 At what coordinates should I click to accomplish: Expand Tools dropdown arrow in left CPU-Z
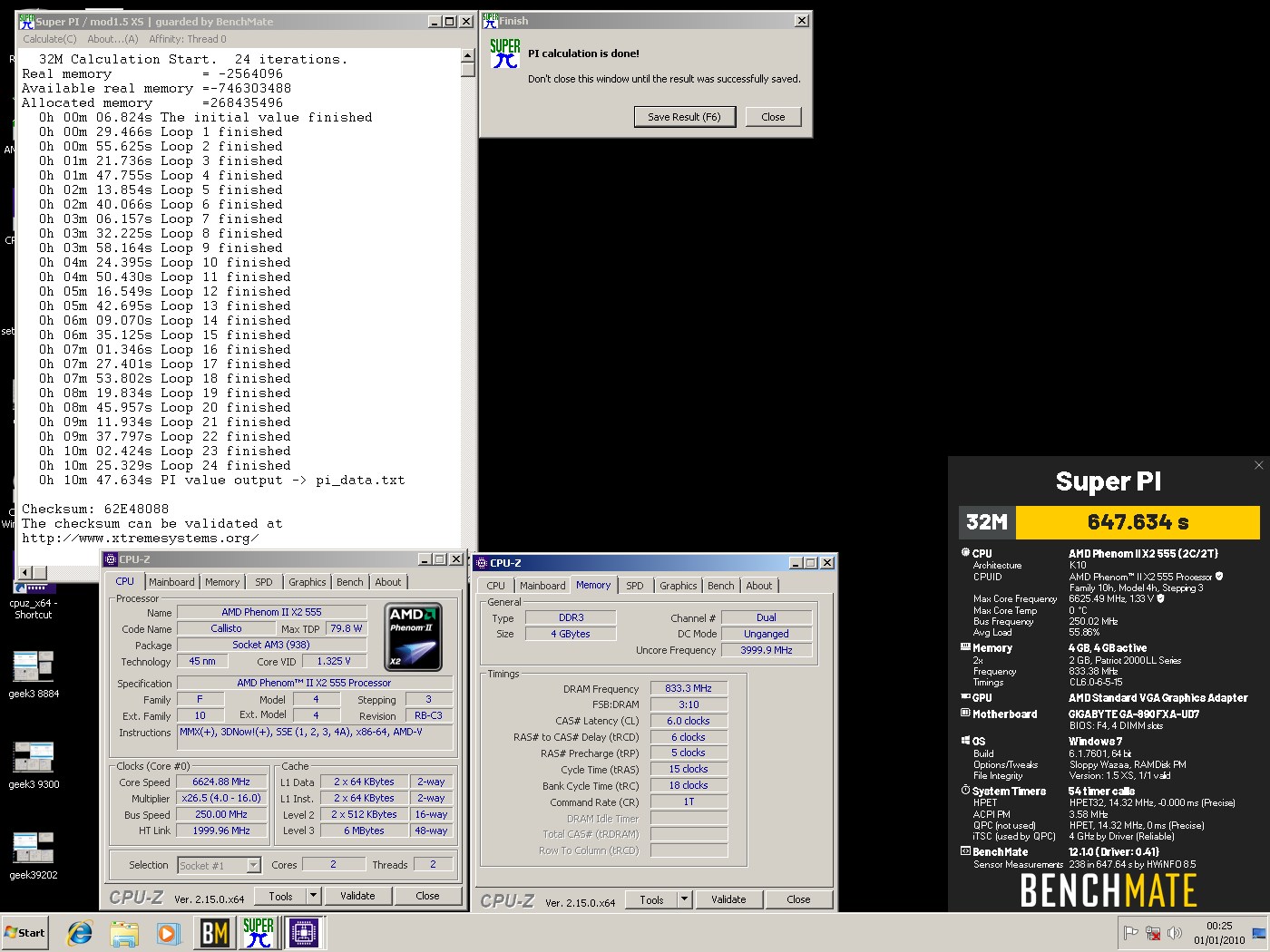point(314,896)
